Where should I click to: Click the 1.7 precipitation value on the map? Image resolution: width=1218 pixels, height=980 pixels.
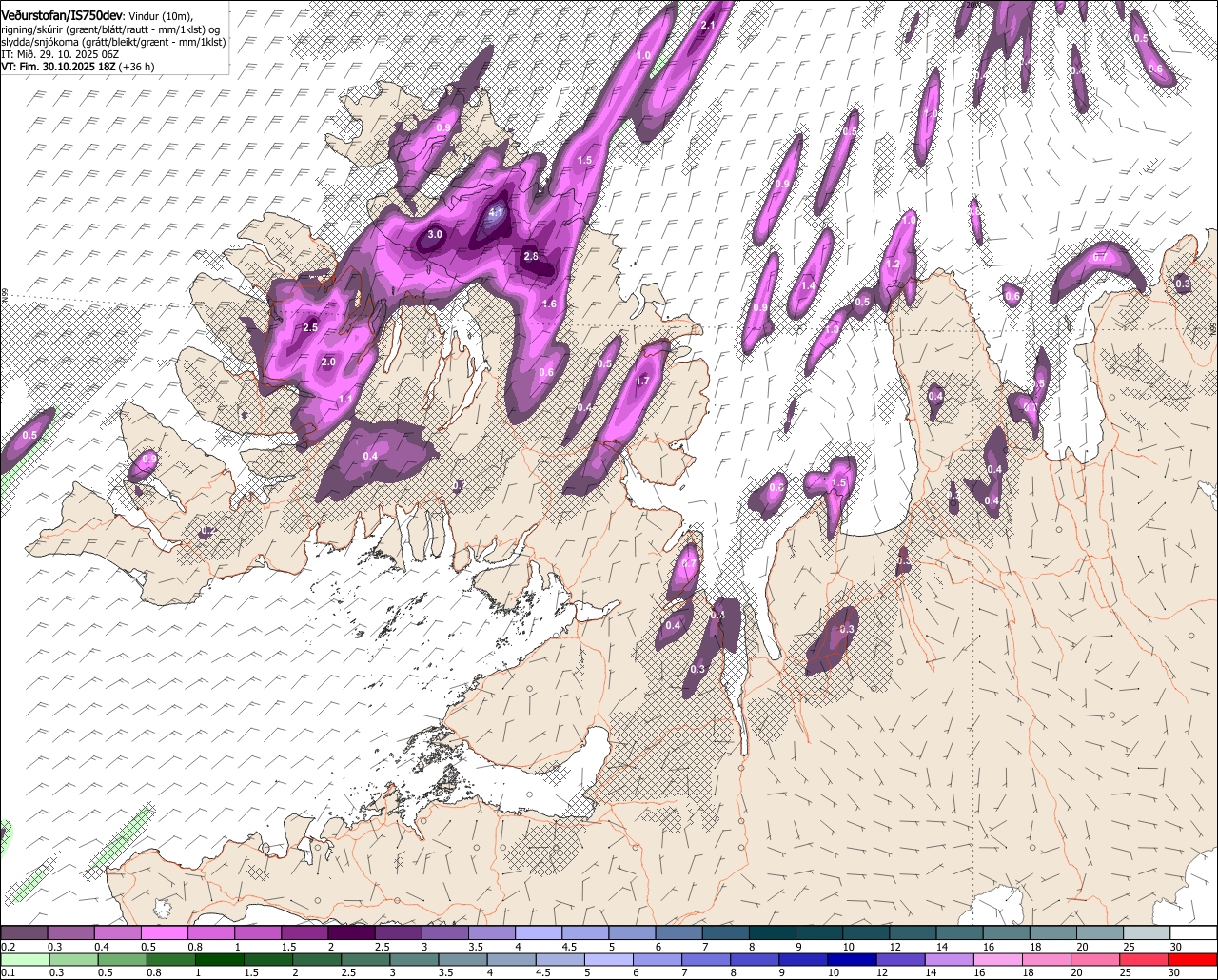(642, 381)
